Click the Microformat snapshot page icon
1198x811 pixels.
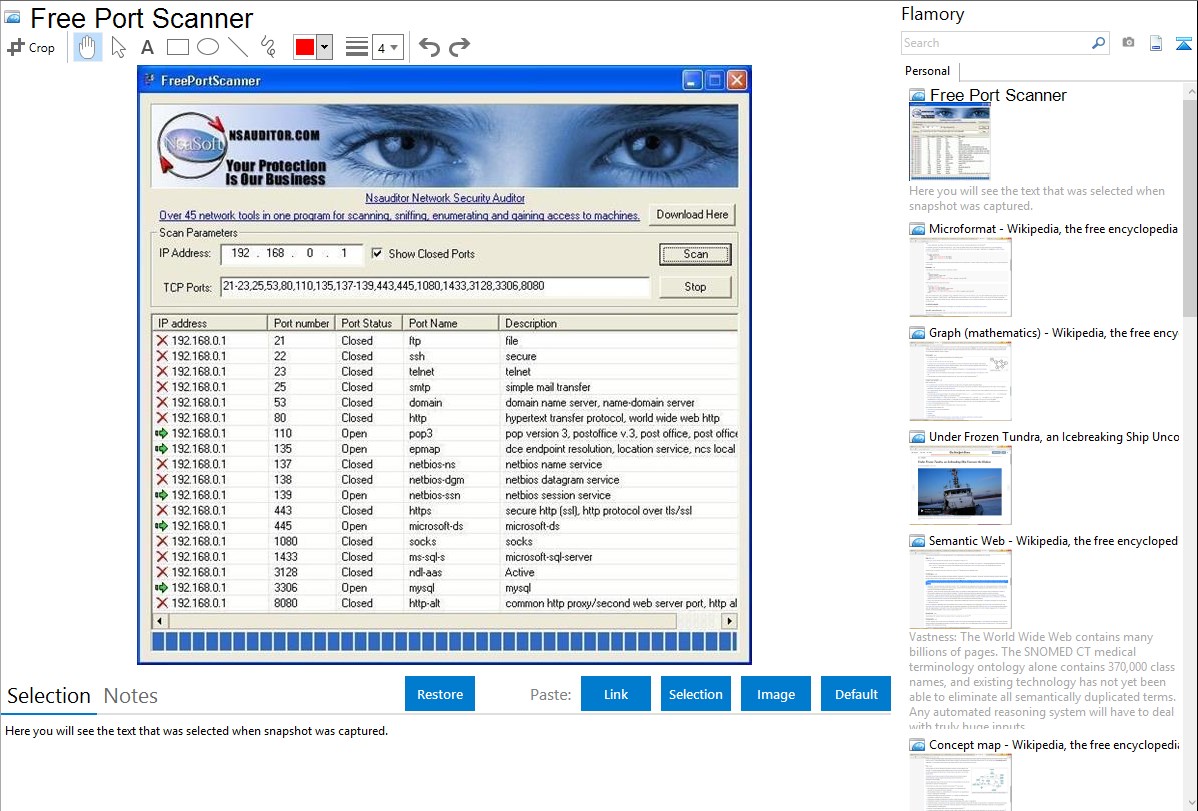click(917, 229)
